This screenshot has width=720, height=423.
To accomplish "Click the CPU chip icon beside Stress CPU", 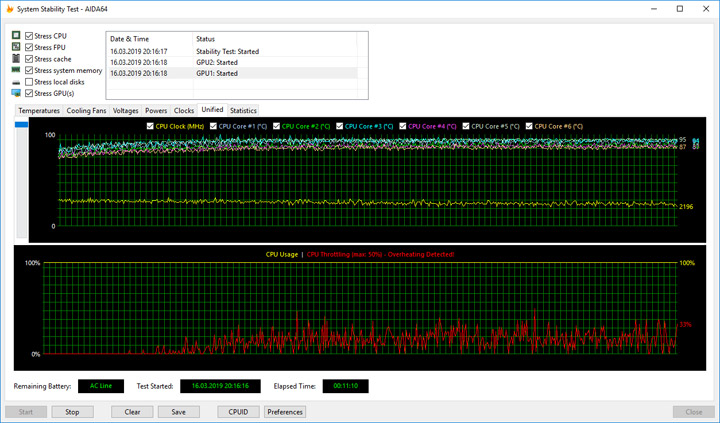I will click(16, 36).
